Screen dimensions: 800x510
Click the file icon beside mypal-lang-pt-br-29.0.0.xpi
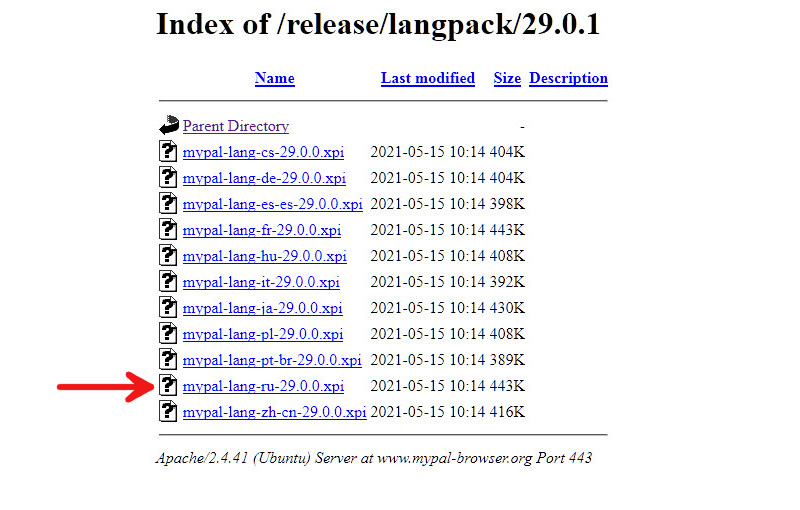click(168, 360)
